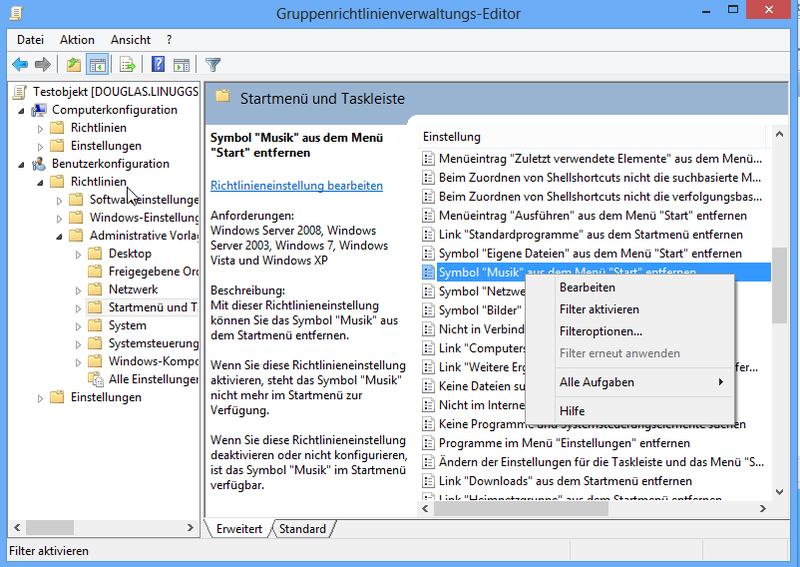The image size is (800, 567).
Task: Select Alle Einstellungen in the tree
Action: [x=153, y=379]
